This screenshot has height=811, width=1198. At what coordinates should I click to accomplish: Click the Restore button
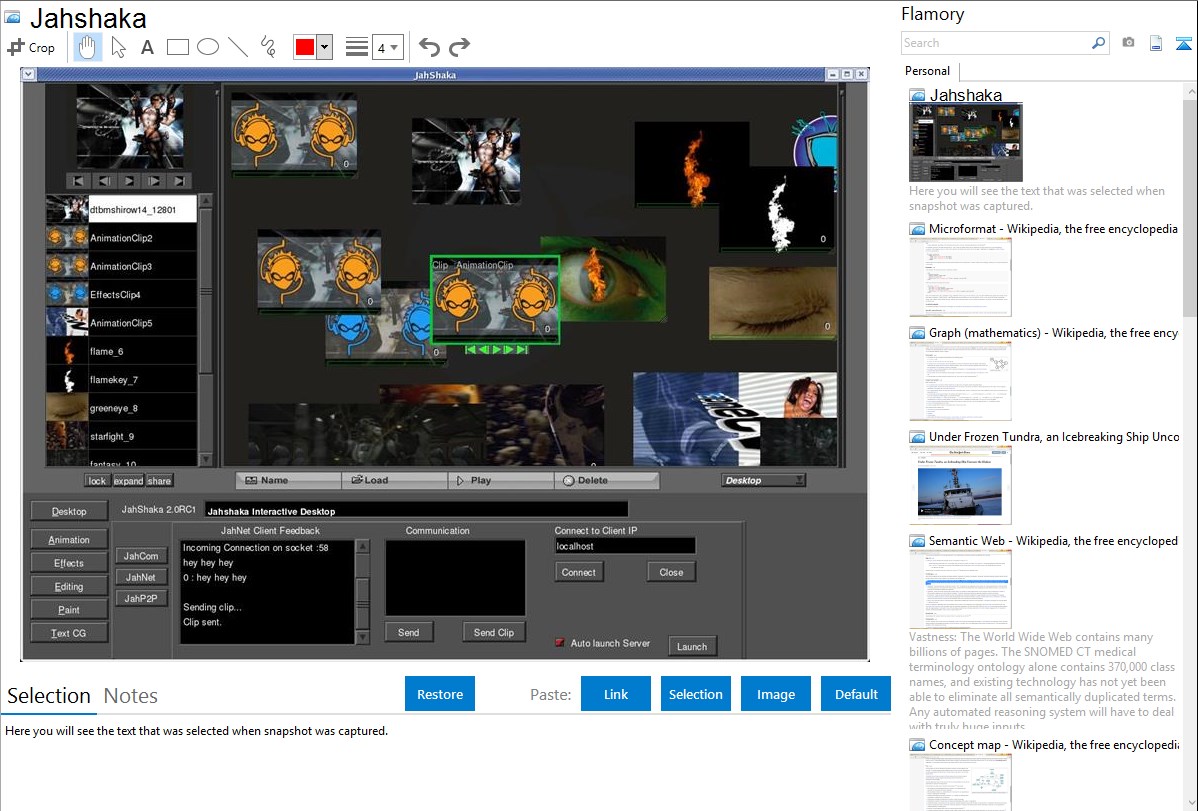440,694
